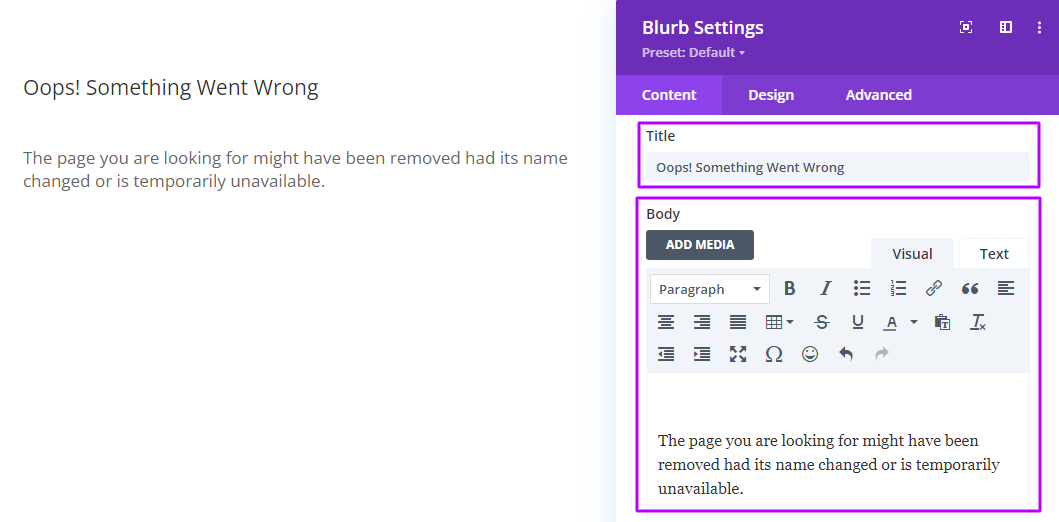Image resolution: width=1059 pixels, height=522 pixels.
Task: Apply blockquote formatting
Action: 970,289
